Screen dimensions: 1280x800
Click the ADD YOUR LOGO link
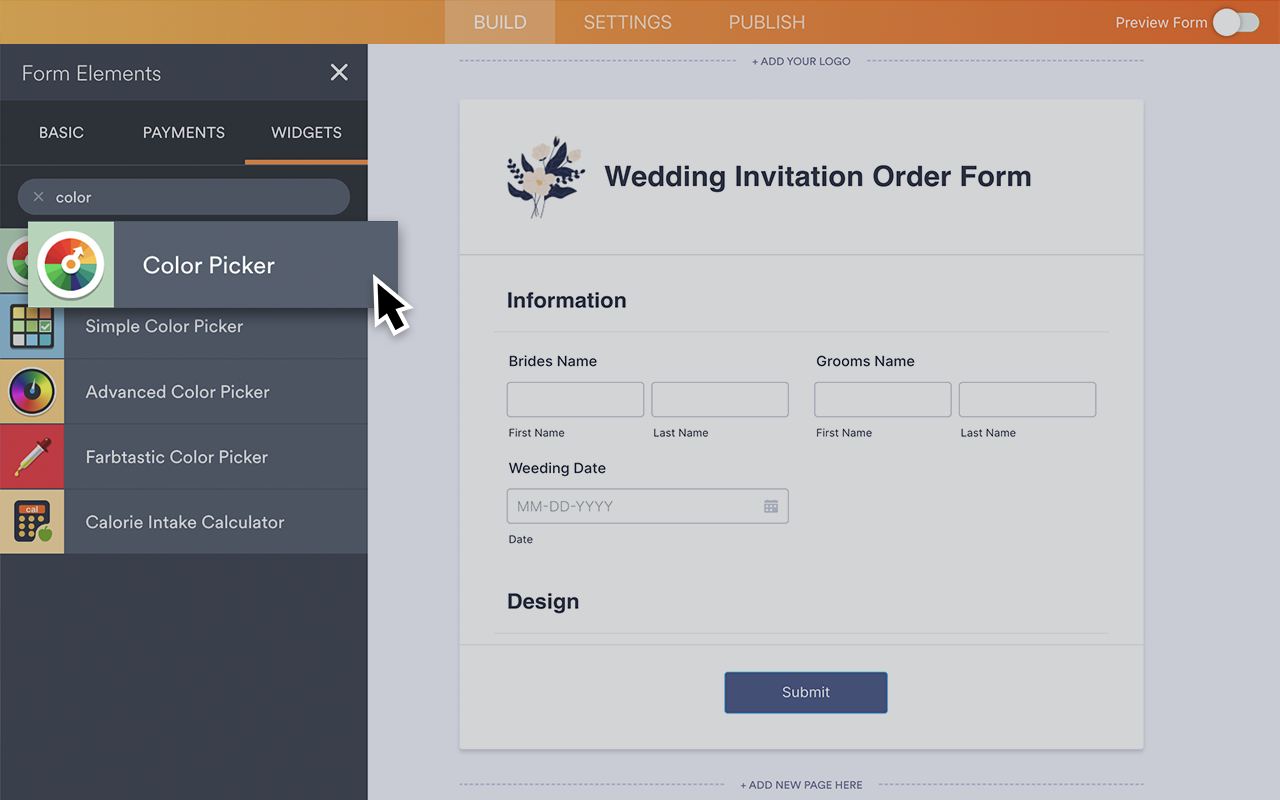[801, 61]
